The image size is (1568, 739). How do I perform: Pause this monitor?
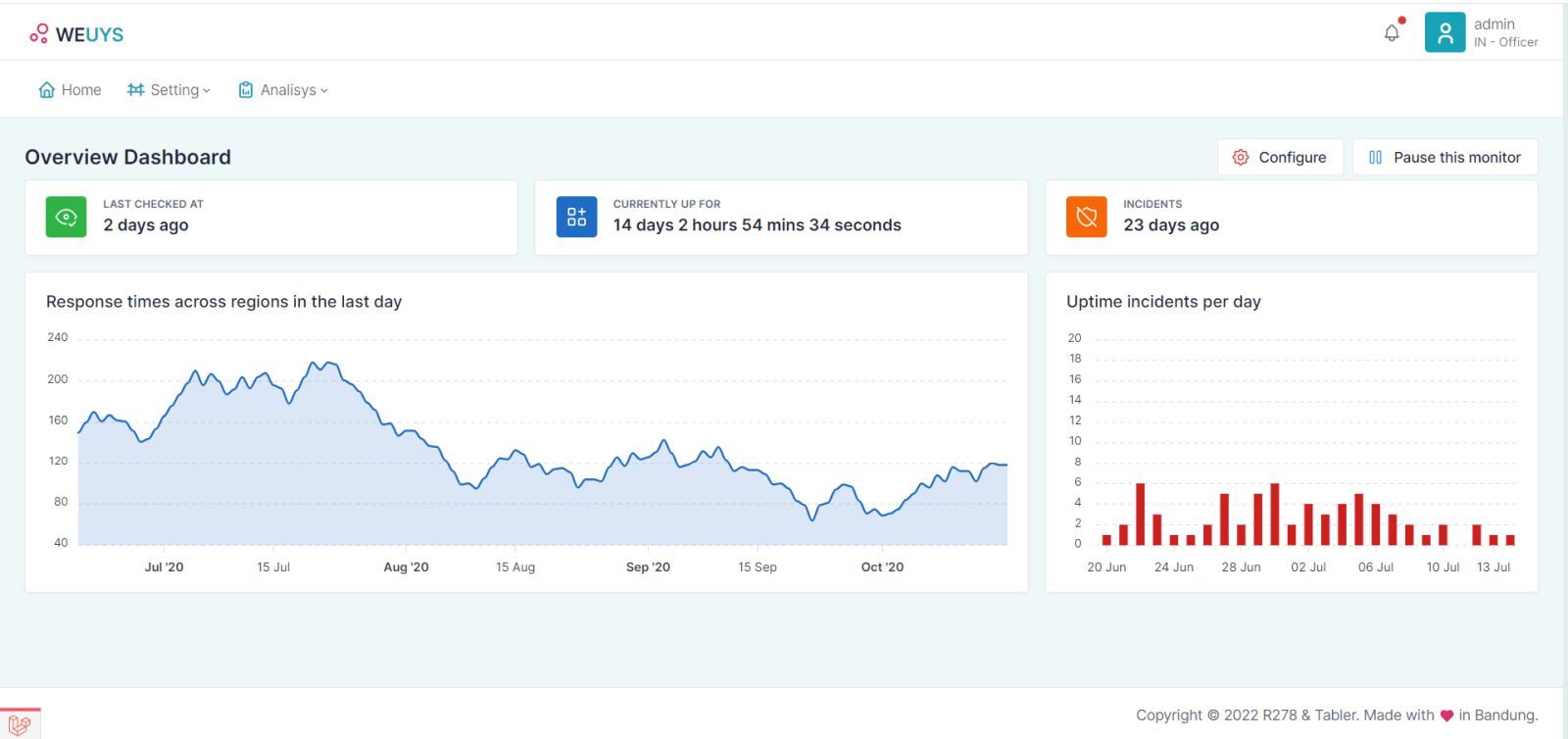pos(1445,157)
